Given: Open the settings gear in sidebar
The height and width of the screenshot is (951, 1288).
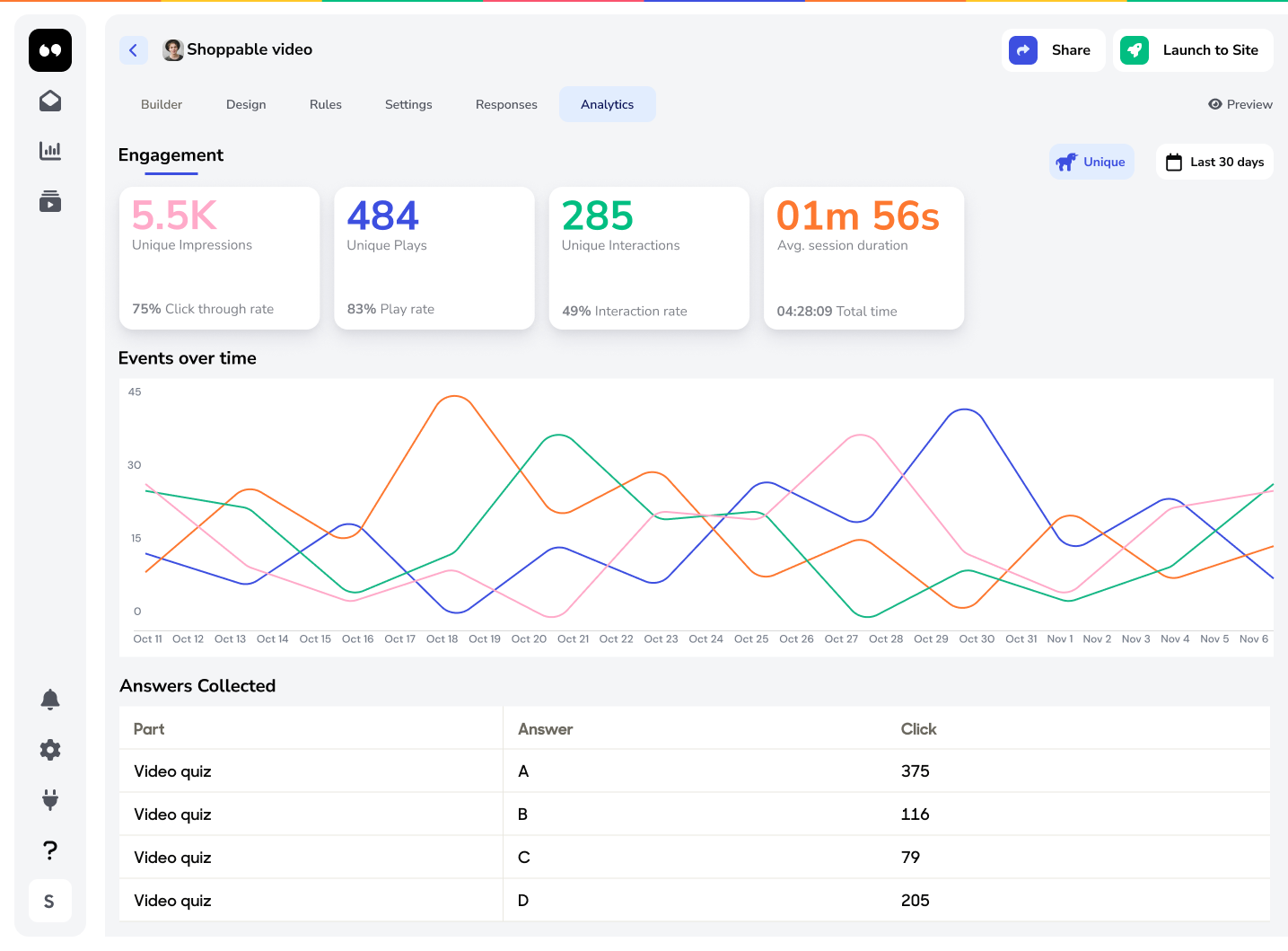Looking at the screenshot, I should (x=50, y=750).
